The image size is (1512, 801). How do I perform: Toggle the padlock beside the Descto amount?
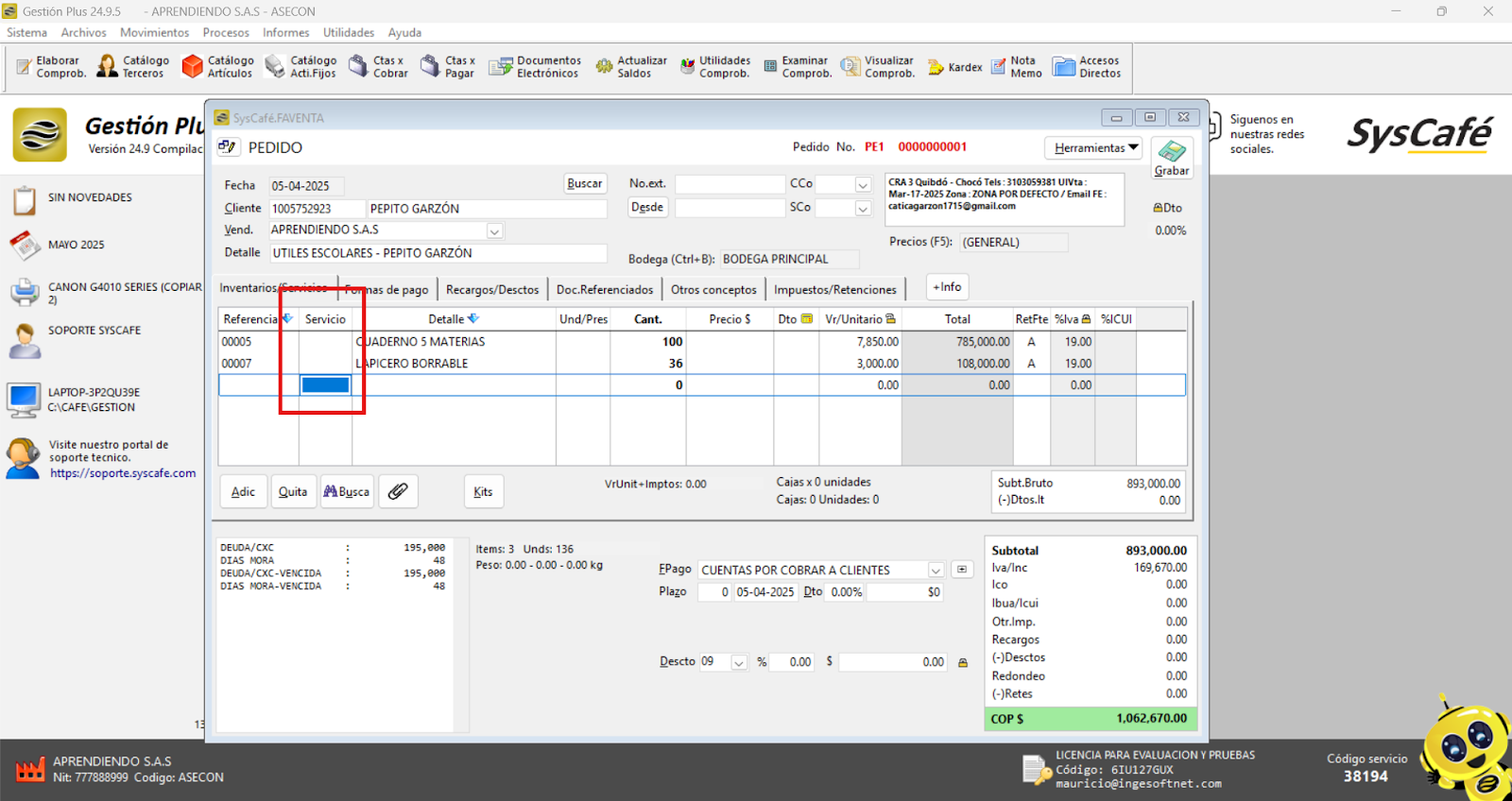pyautogui.click(x=963, y=663)
